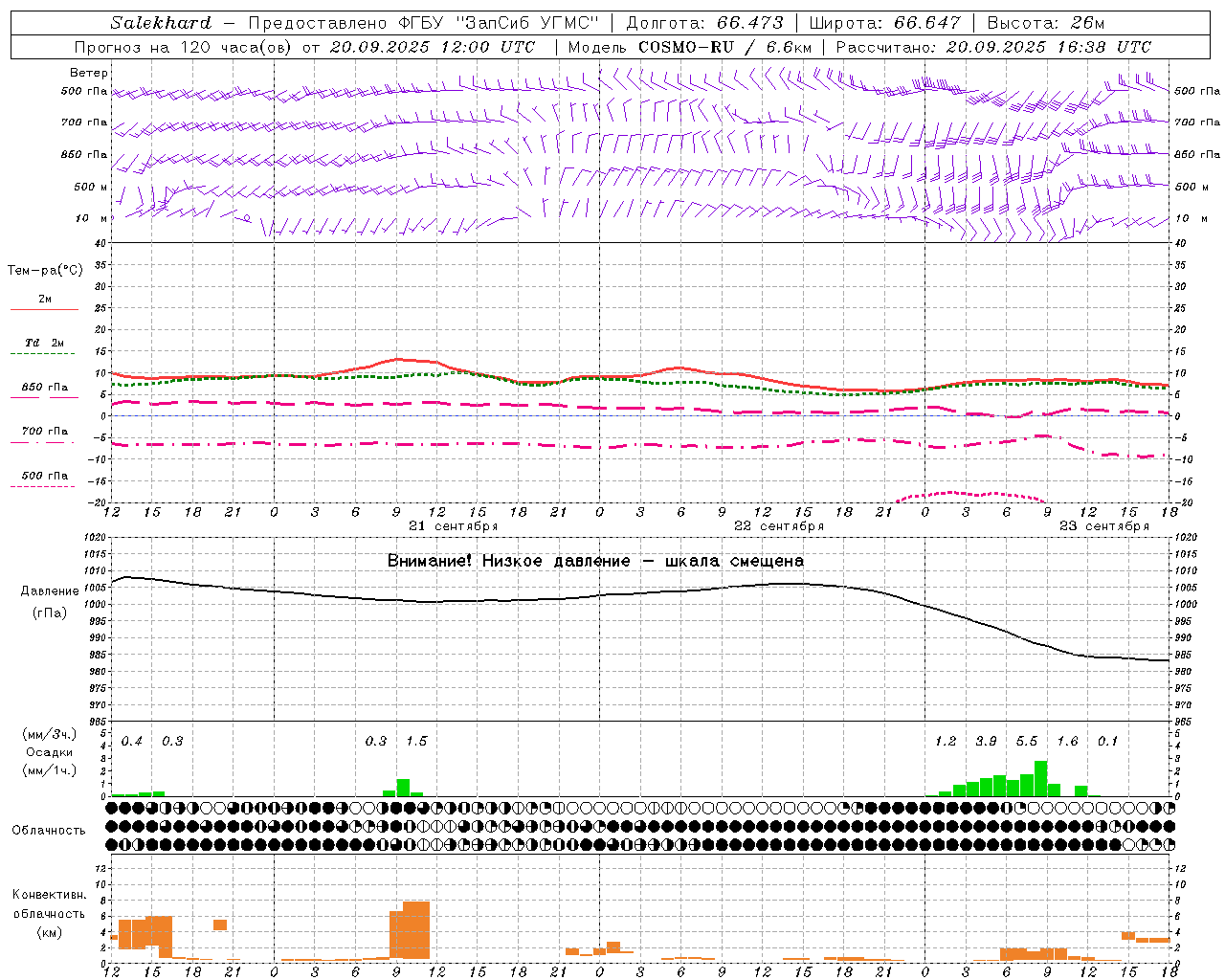
Task: Click the "Конвективн." convective cloud label
Action: pyautogui.click(x=49, y=895)
